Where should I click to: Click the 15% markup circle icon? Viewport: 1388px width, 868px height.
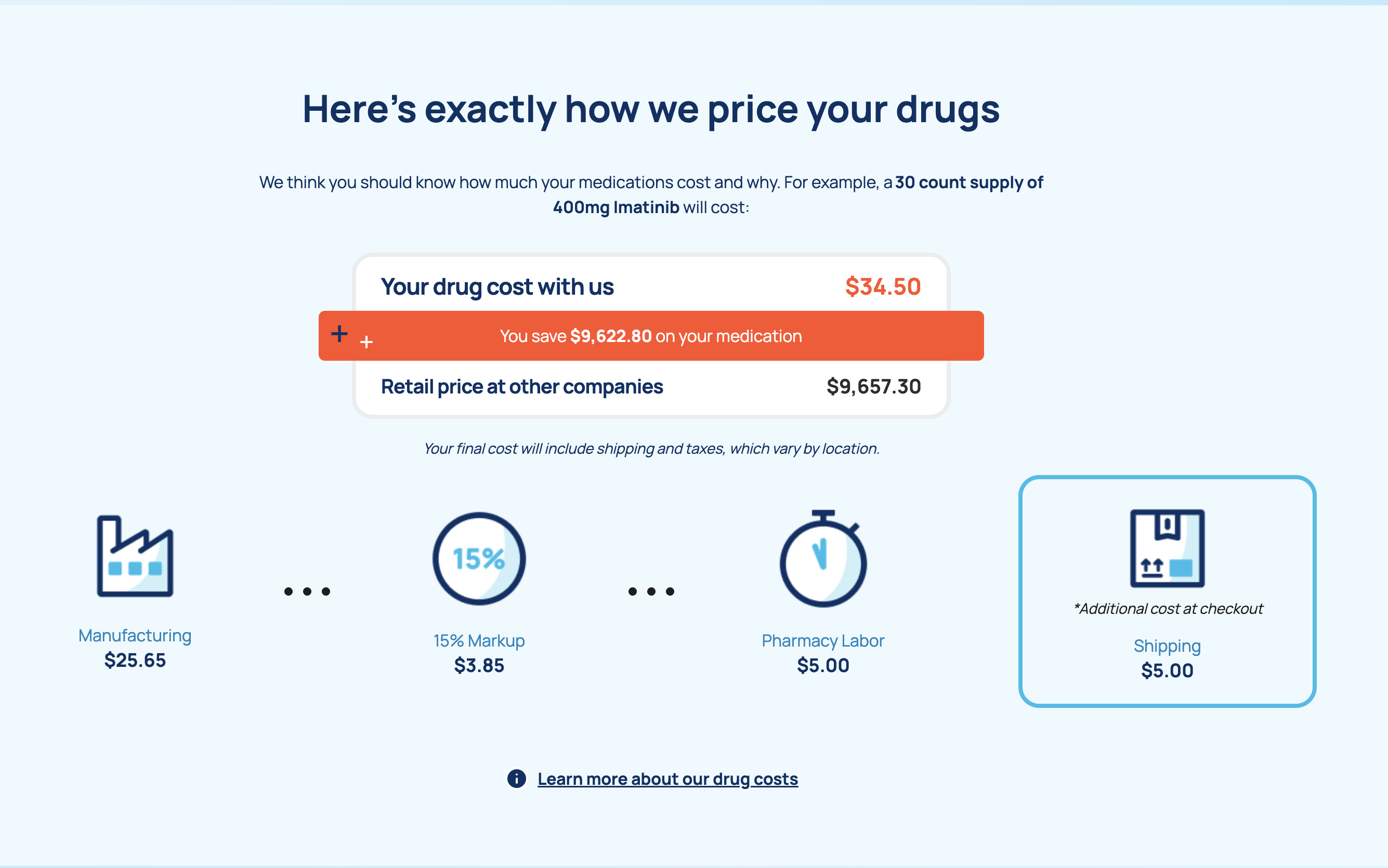click(479, 559)
